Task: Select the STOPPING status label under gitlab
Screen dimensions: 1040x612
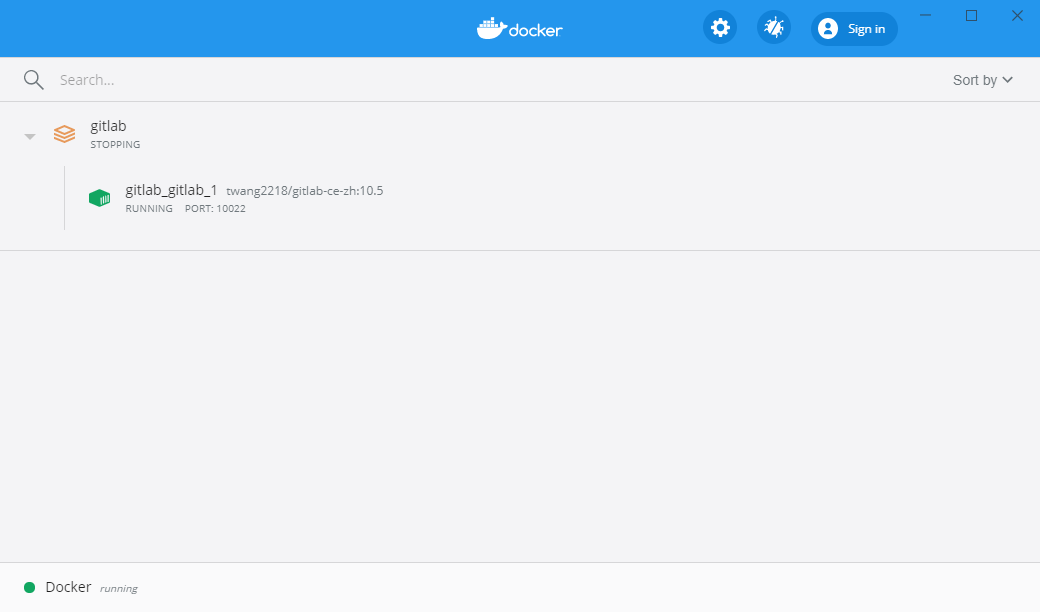Action: pyautogui.click(x=114, y=144)
